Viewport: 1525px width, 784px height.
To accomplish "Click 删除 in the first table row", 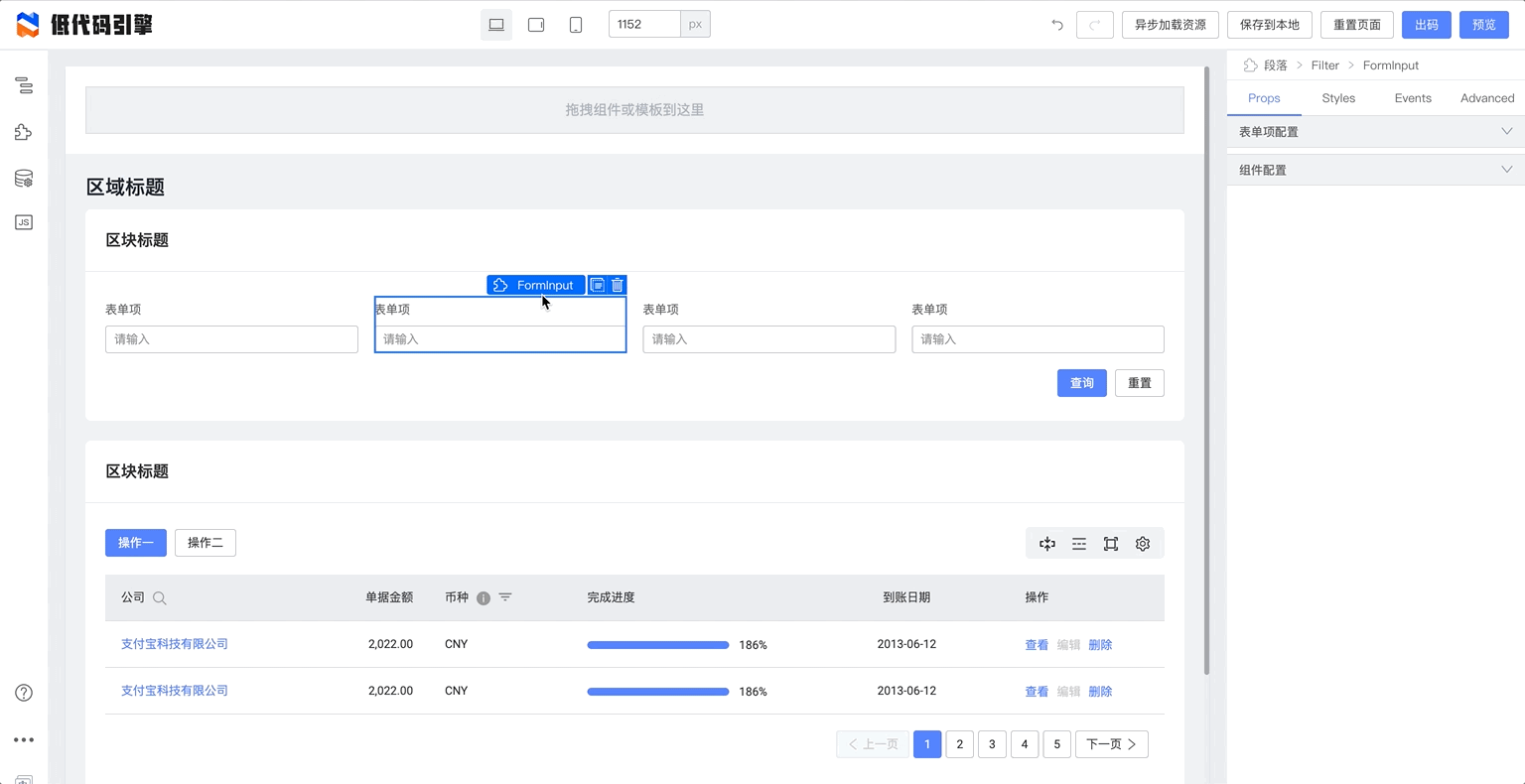I will 1100,645.
